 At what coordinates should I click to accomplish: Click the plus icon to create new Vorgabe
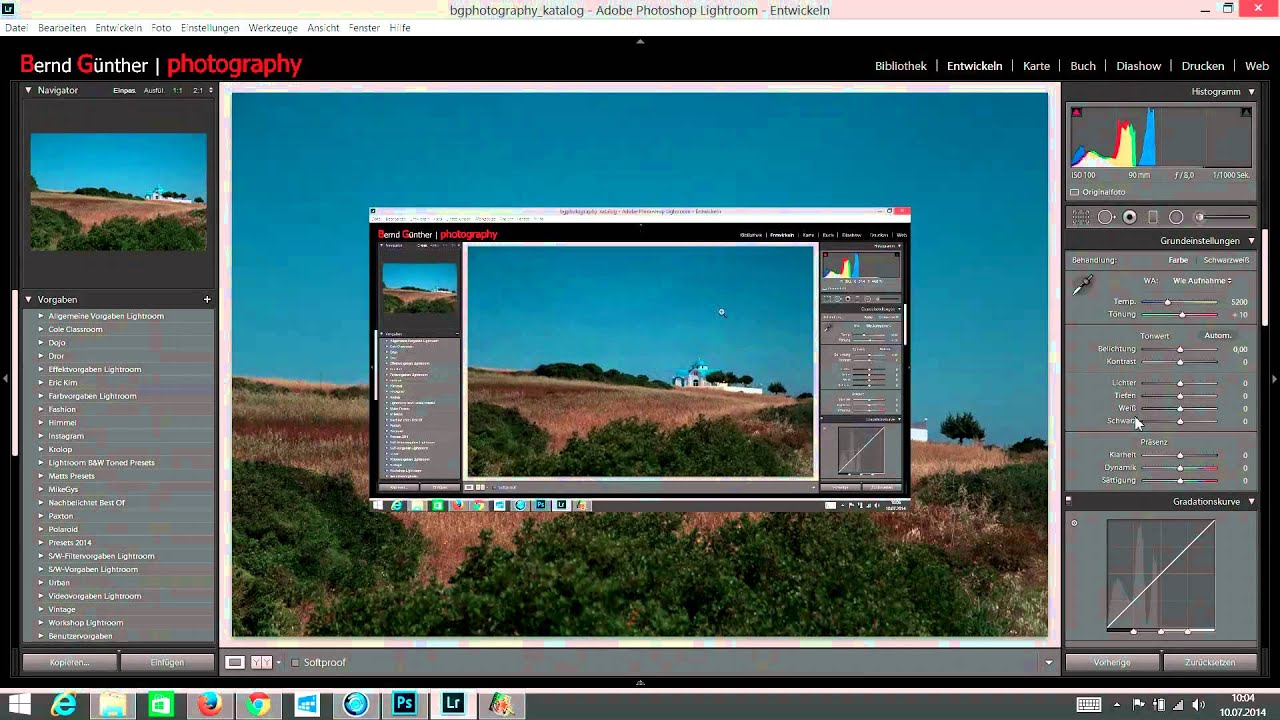pos(207,299)
